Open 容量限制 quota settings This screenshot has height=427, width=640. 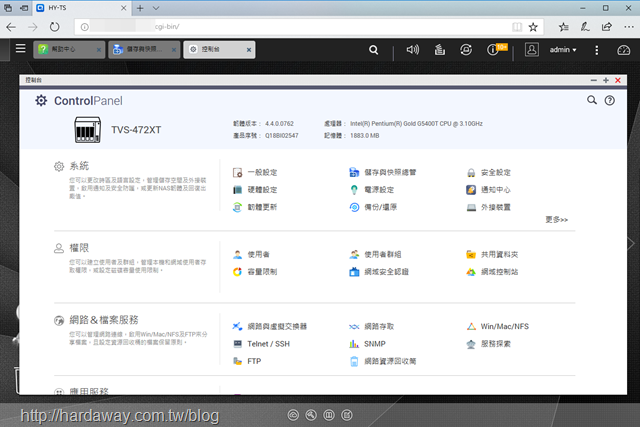coord(255,272)
